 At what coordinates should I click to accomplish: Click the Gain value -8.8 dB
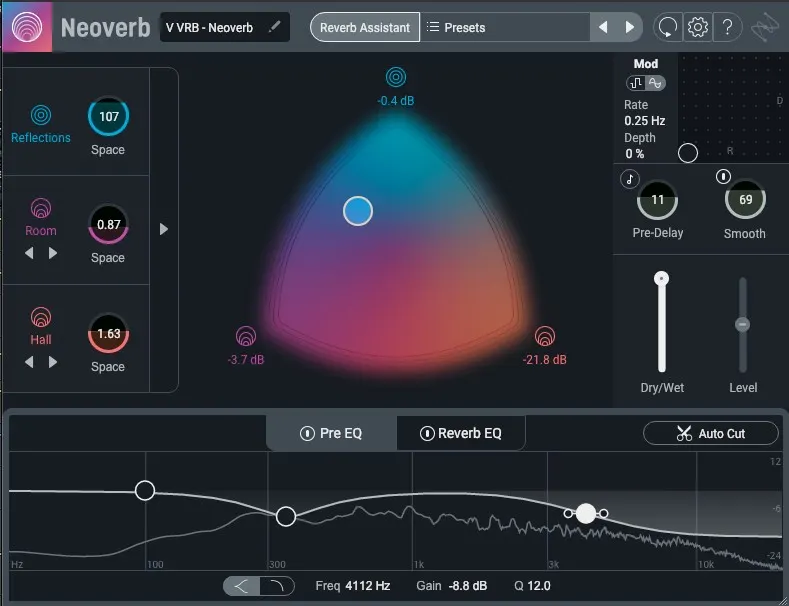point(467,586)
